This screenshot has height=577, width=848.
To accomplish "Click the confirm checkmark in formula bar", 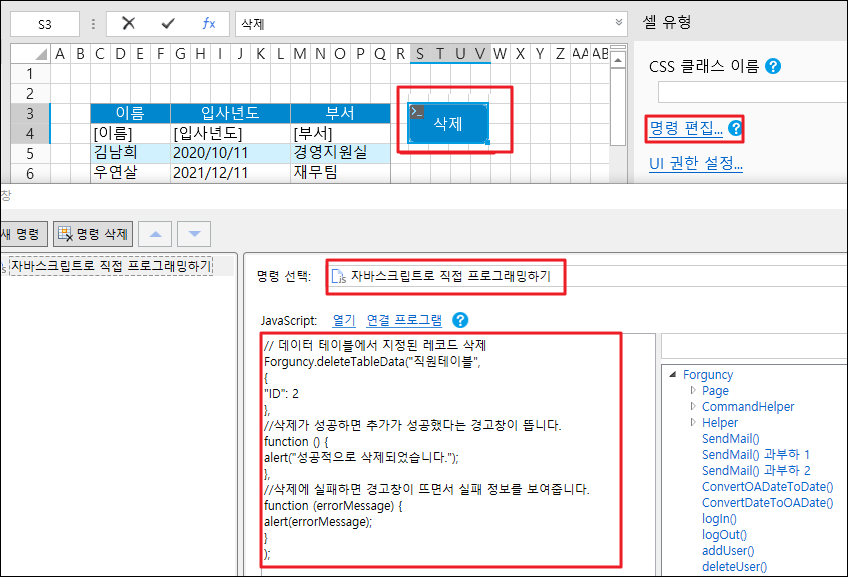I will click(x=167, y=23).
